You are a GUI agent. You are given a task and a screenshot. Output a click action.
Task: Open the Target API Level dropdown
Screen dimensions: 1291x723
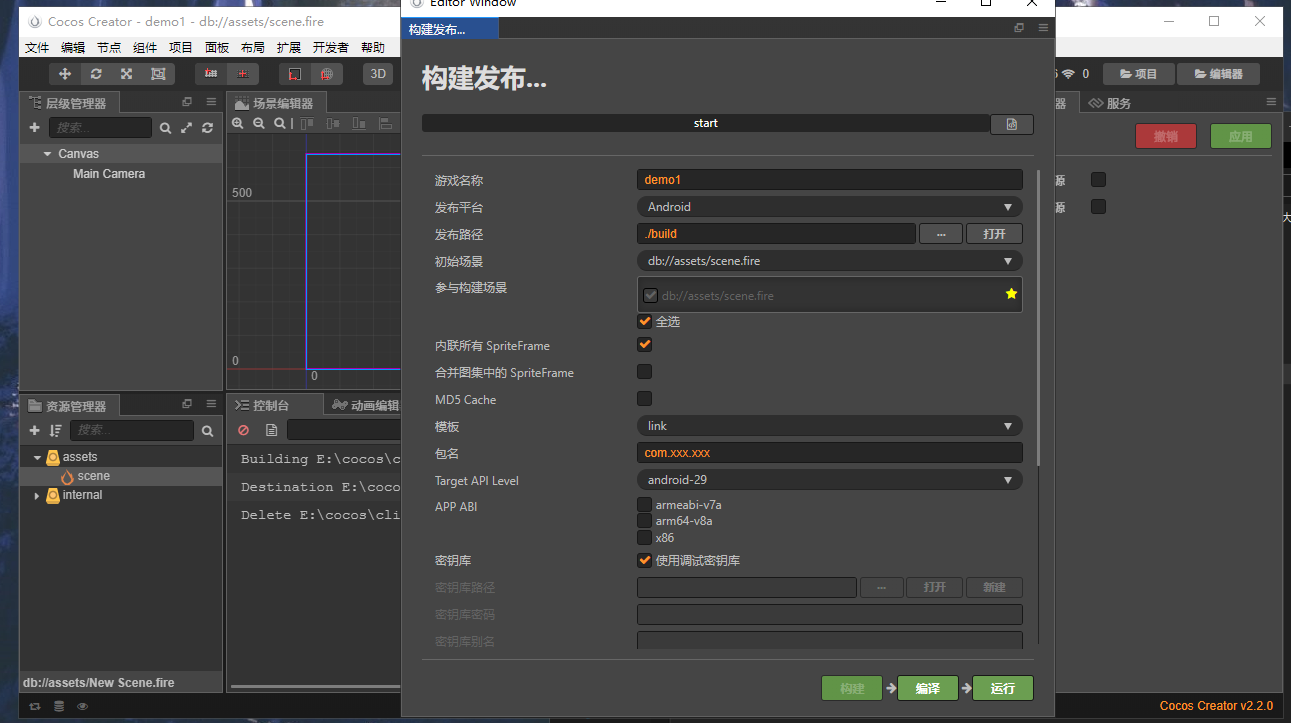830,480
